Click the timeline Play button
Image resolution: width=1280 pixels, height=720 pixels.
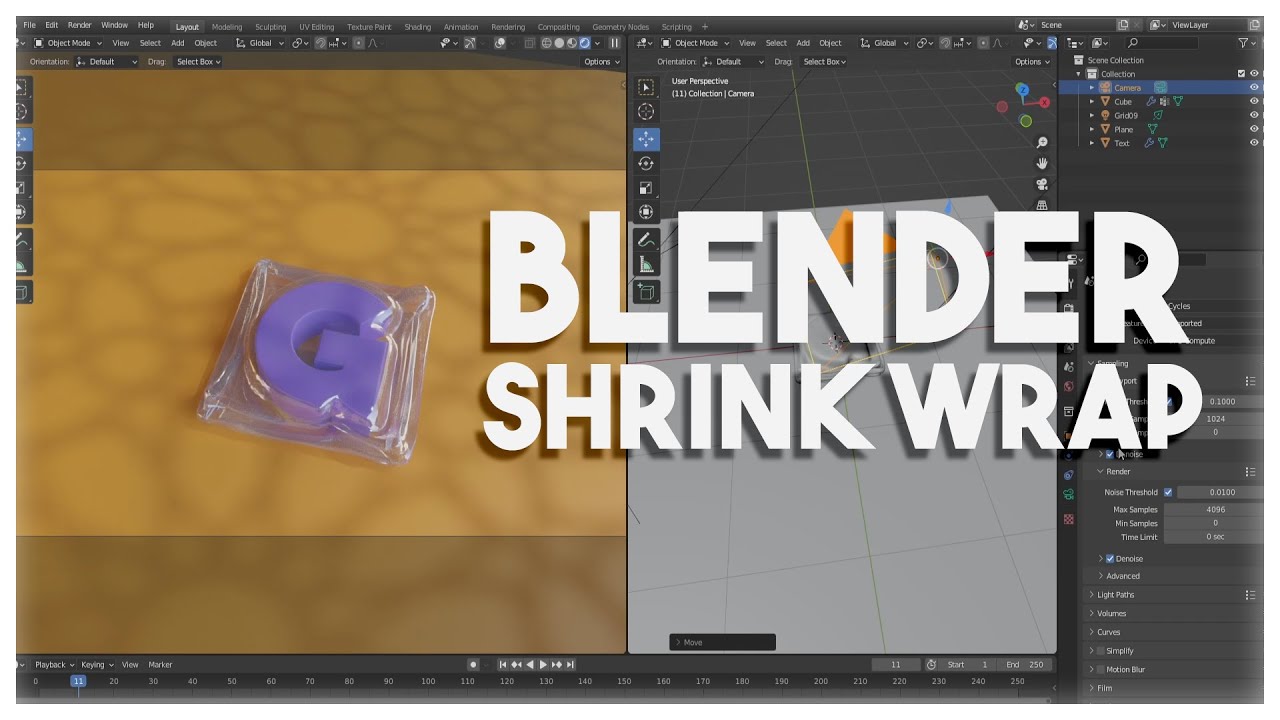click(543, 664)
